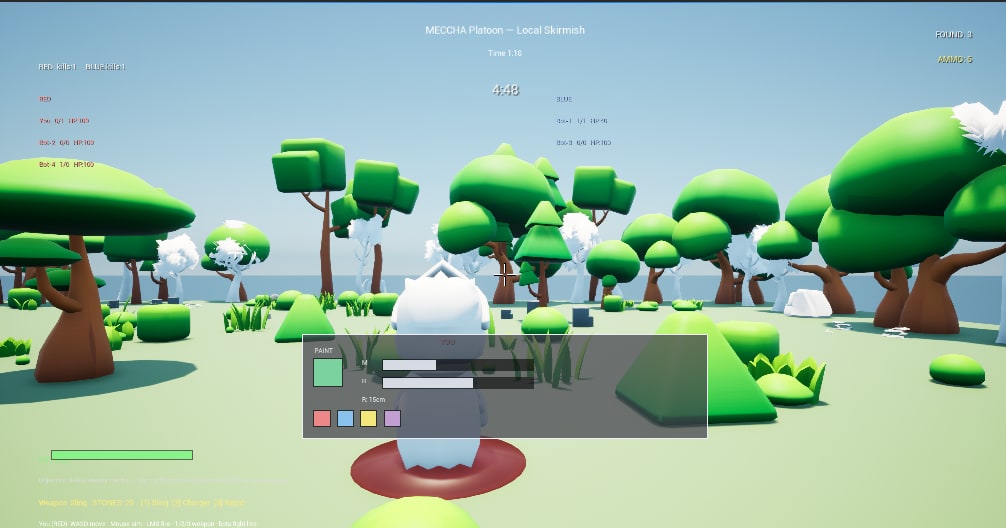Click the FOUND: 3 counter

point(953,35)
